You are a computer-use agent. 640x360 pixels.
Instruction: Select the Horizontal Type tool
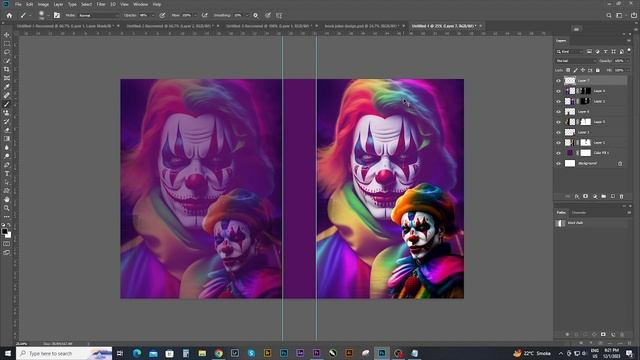(7, 173)
